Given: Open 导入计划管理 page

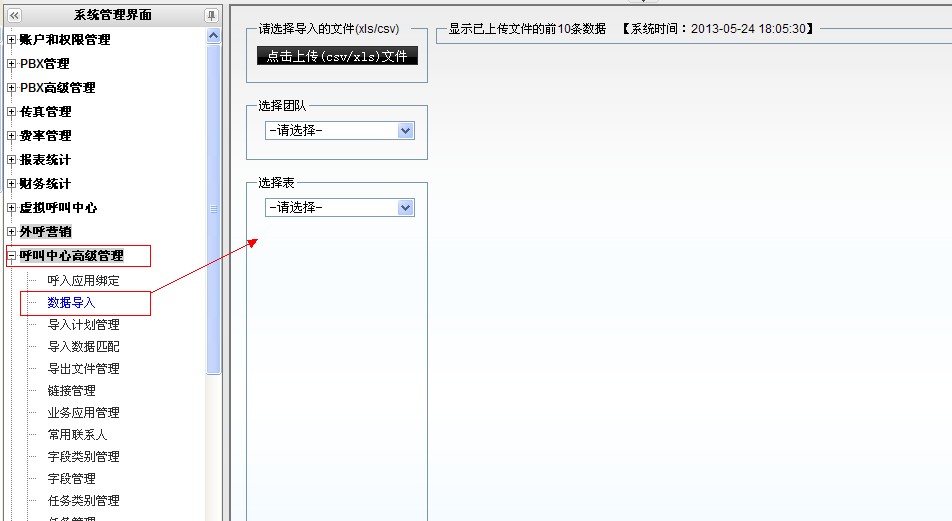Looking at the screenshot, I should pyautogui.click(x=83, y=325).
